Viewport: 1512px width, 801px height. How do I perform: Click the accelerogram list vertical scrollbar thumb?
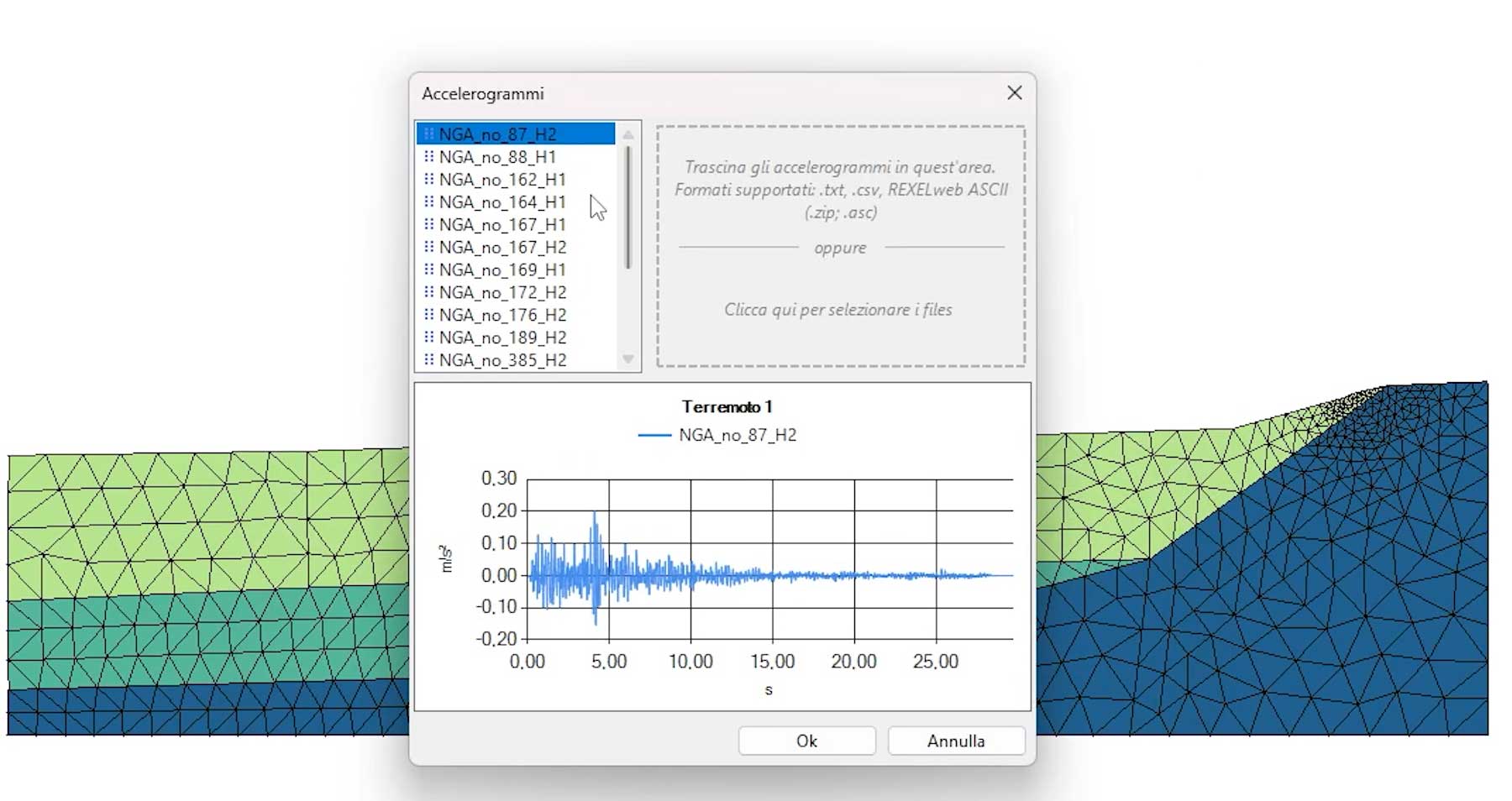[x=627, y=207]
